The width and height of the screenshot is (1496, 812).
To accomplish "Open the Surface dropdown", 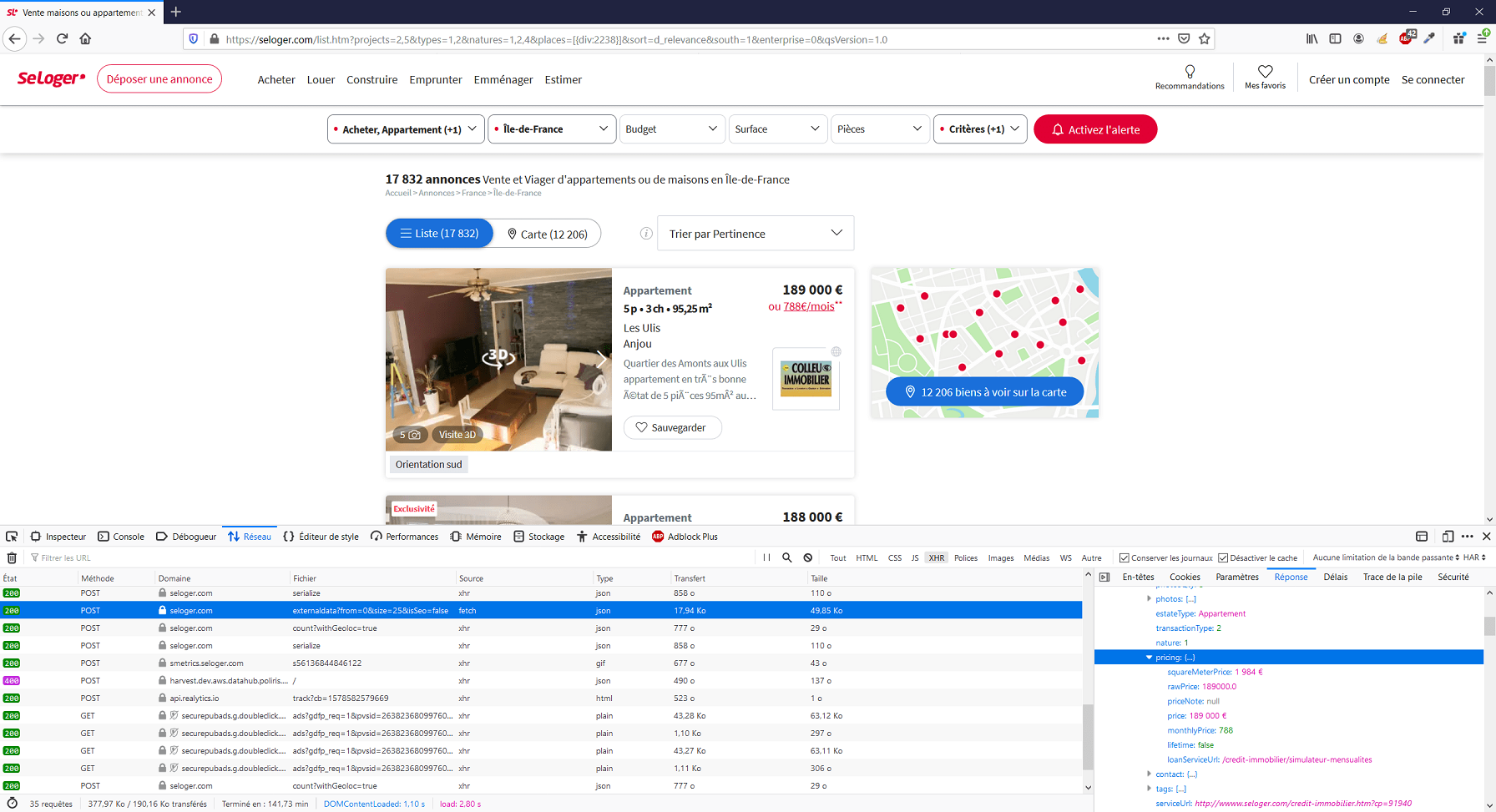I will [777, 129].
